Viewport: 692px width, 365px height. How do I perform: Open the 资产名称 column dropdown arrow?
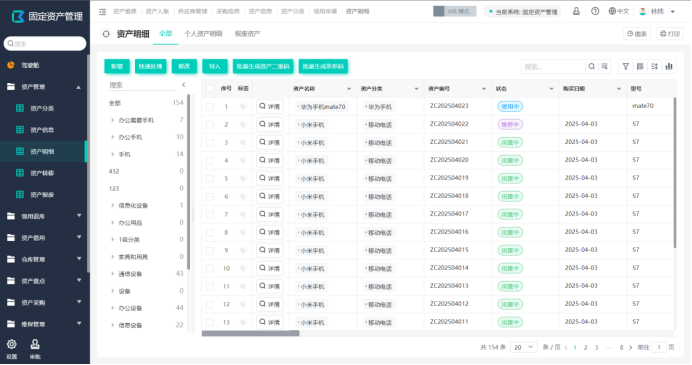pyautogui.click(x=349, y=89)
